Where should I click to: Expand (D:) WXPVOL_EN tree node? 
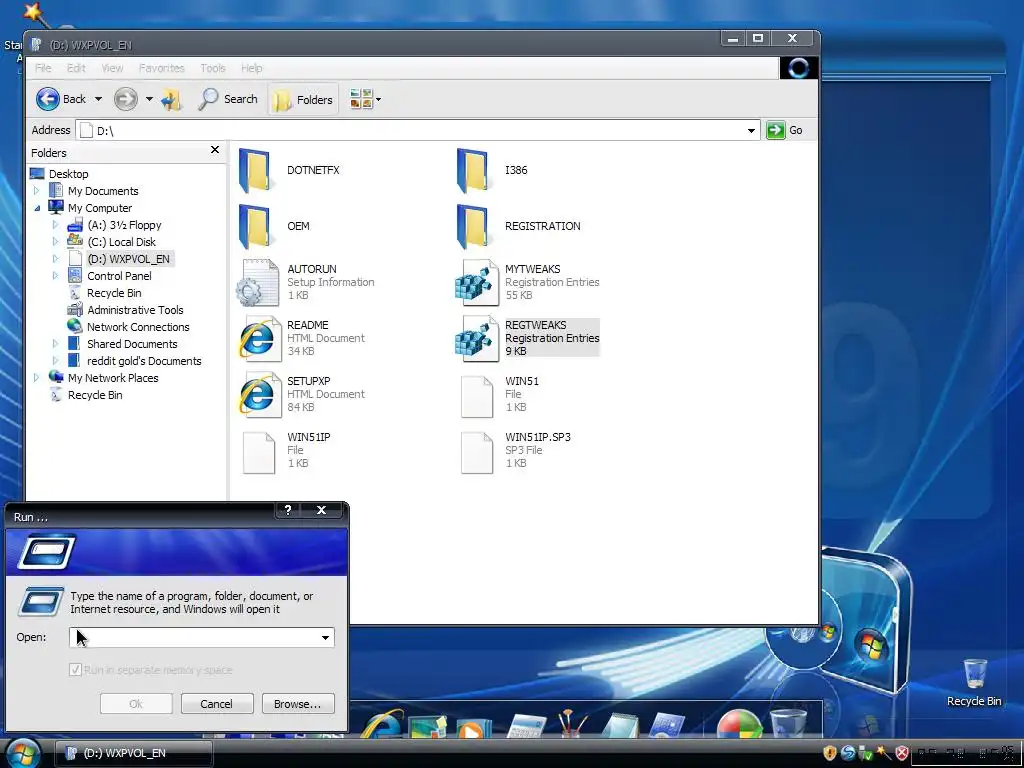56,259
